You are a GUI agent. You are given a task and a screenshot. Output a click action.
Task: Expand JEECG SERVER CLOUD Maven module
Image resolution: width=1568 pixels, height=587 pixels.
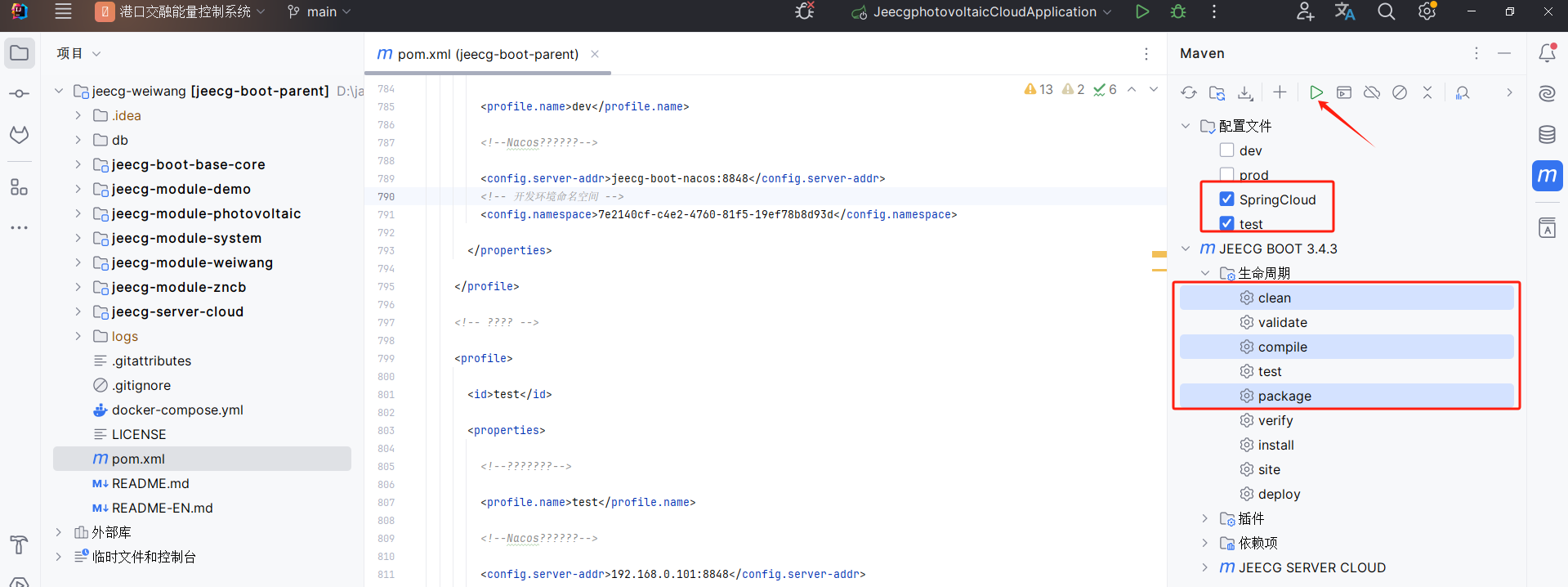pyautogui.click(x=1205, y=567)
